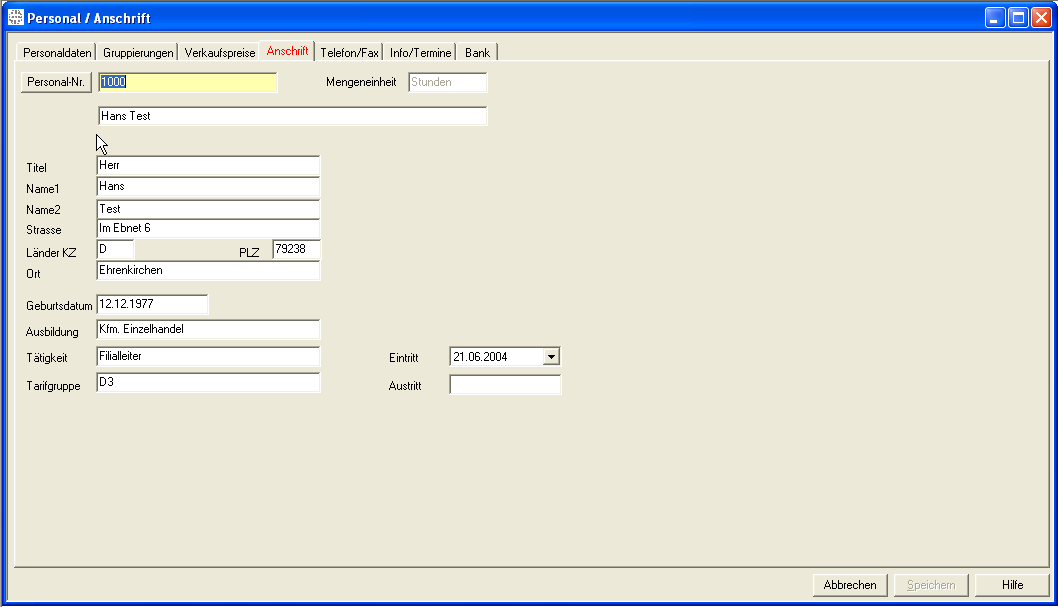Go to the Telefon/Fax tab
1058x607 pixels.
[349, 53]
